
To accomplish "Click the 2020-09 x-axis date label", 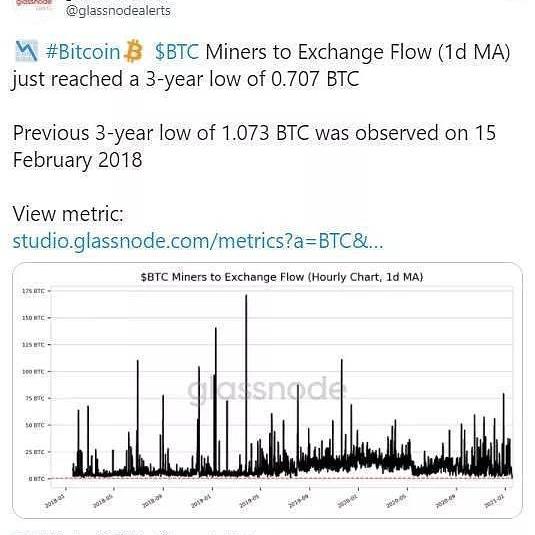I will pyautogui.click(x=445, y=501).
